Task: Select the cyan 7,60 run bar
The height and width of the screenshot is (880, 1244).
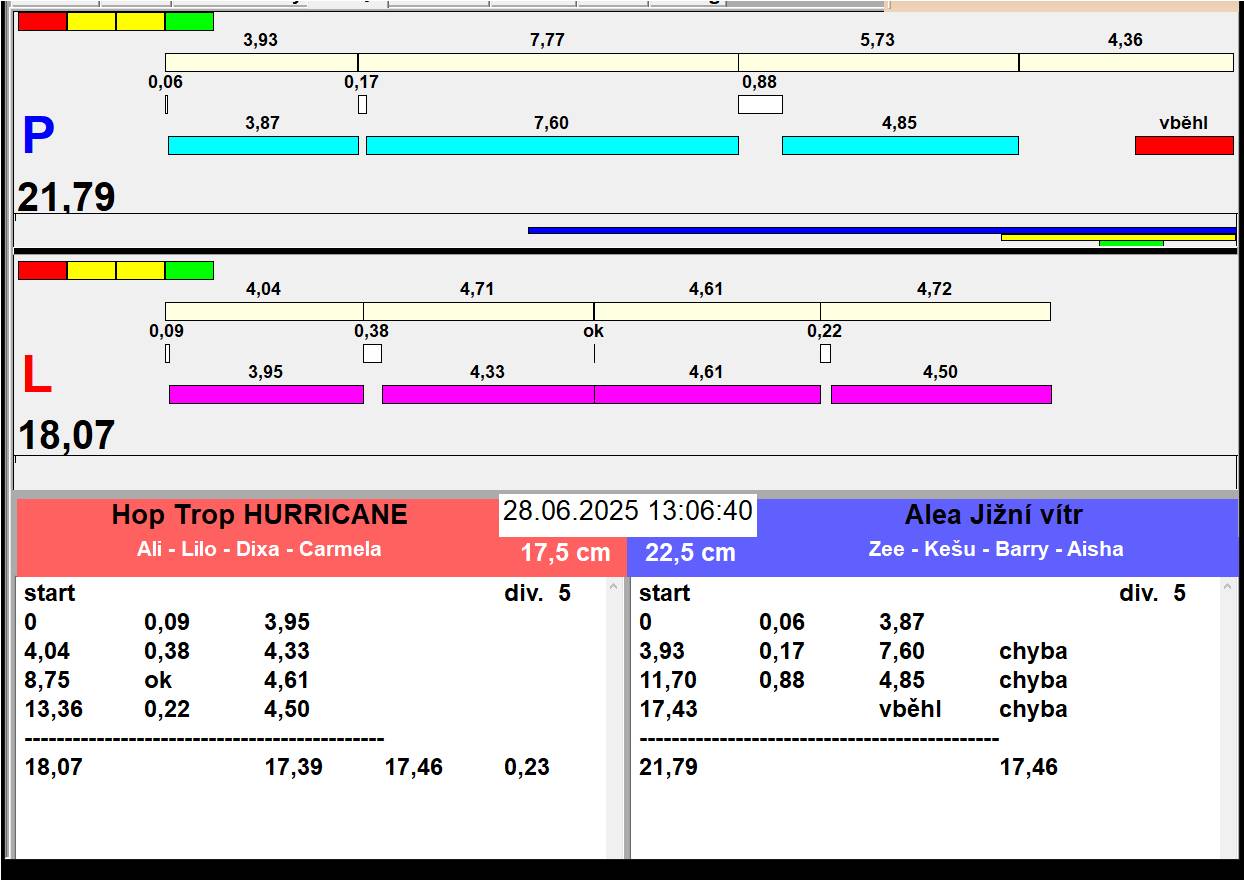Action: [x=552, y=145]
